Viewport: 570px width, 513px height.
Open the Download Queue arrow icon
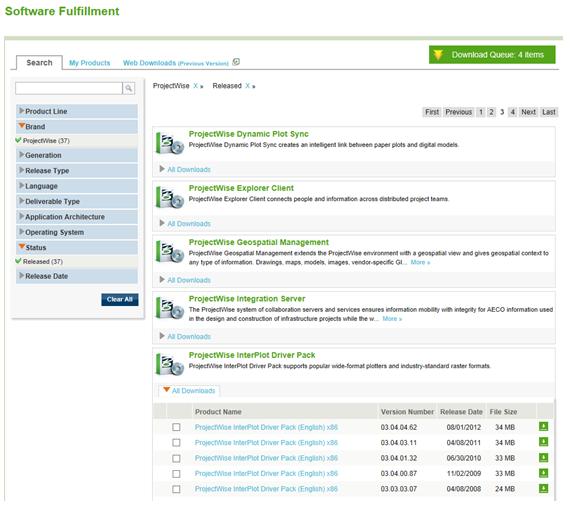pos(438,55)
